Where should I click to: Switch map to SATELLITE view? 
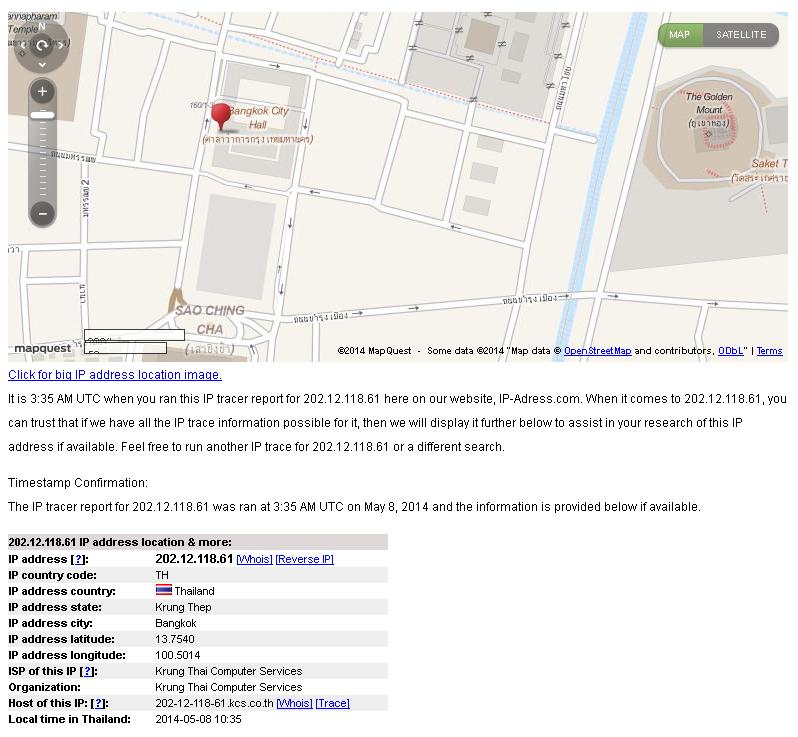click(741, 35)
